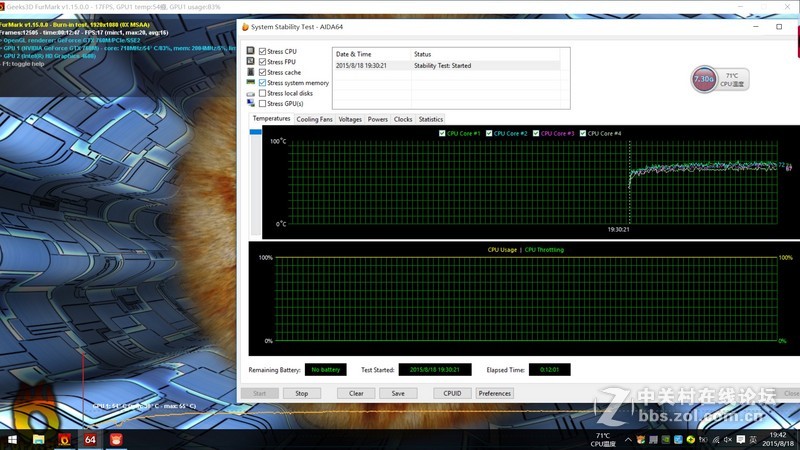Click the fox icon in the system tray
800x450 pixels.
point(641,439)
